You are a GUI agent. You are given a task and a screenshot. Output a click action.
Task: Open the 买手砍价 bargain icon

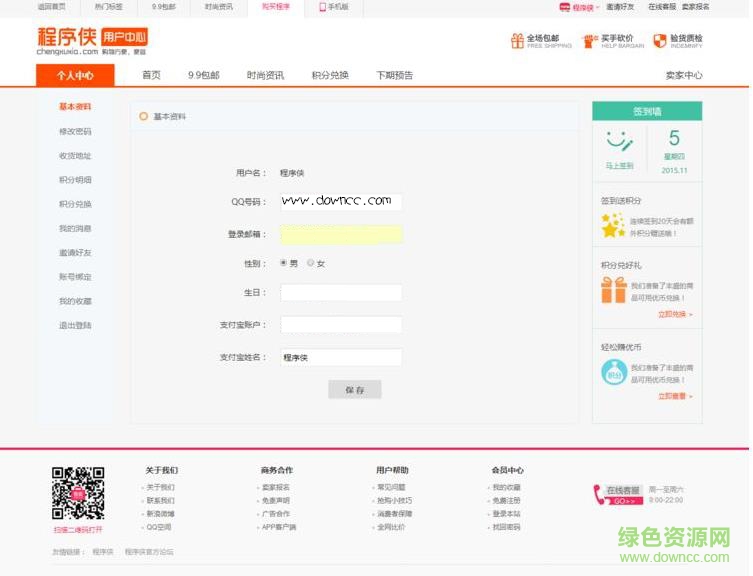pyautogui.click(x=589, y=41)
